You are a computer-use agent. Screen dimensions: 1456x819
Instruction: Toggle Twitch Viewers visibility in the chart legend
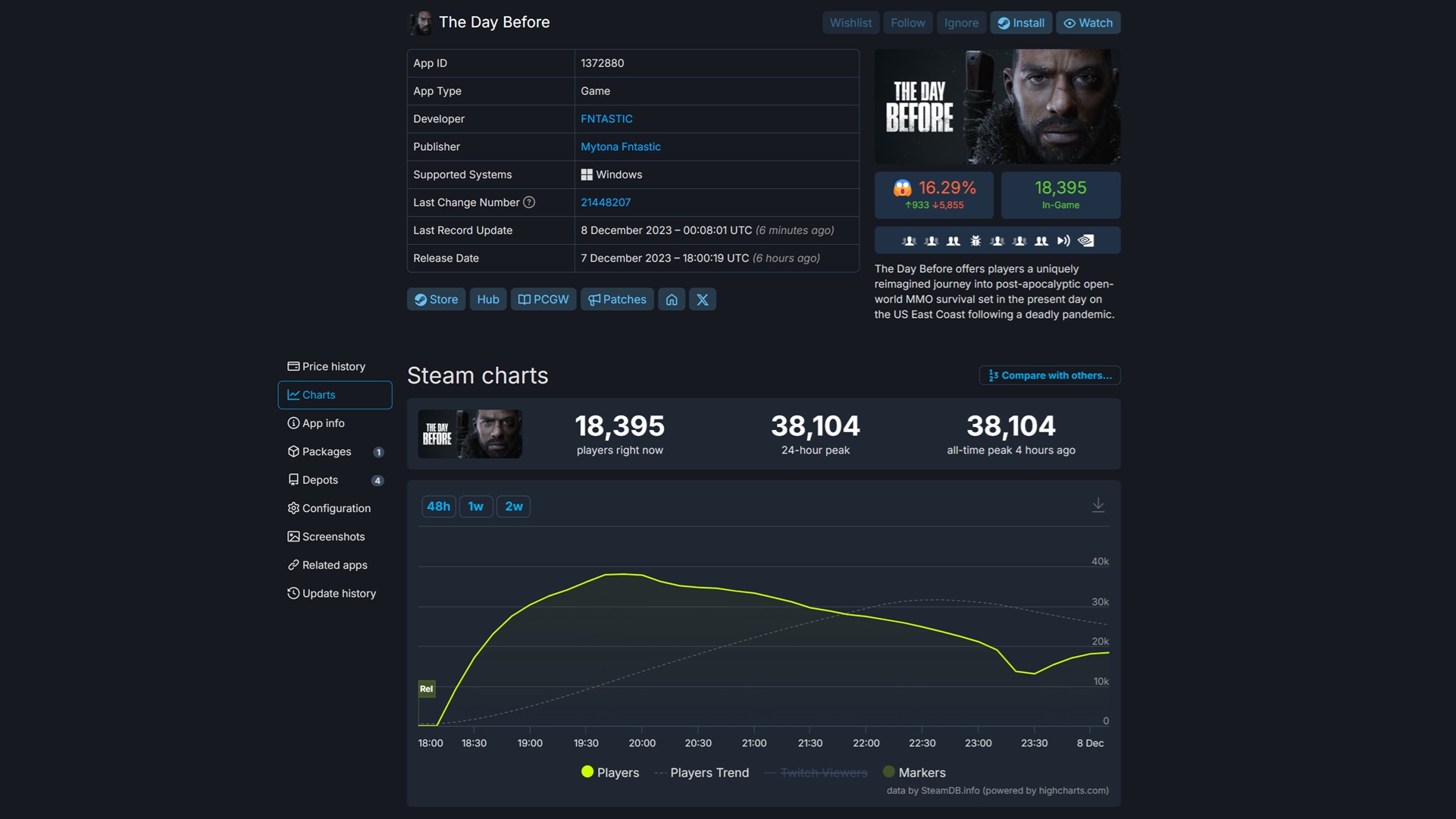pyautogui.click(x=823, y=772)
